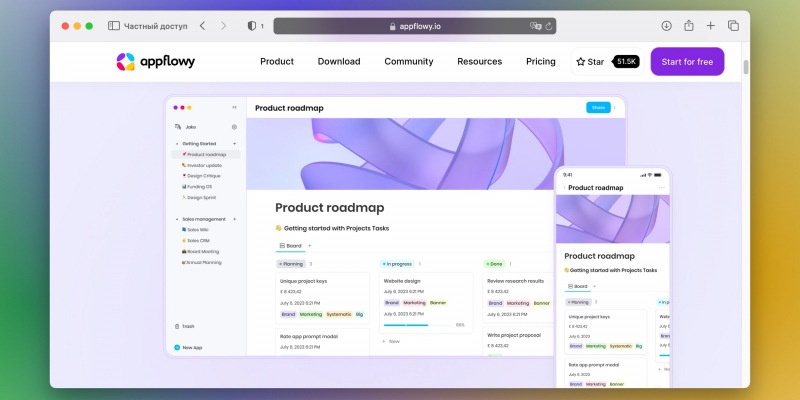Viewport: 800px width, 400px height.
Task: Open the Rate app prompt modal card
Action: 322,342
